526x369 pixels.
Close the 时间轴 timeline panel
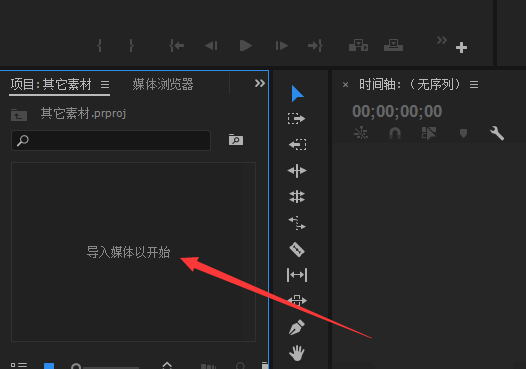click(x=345, y=85)
